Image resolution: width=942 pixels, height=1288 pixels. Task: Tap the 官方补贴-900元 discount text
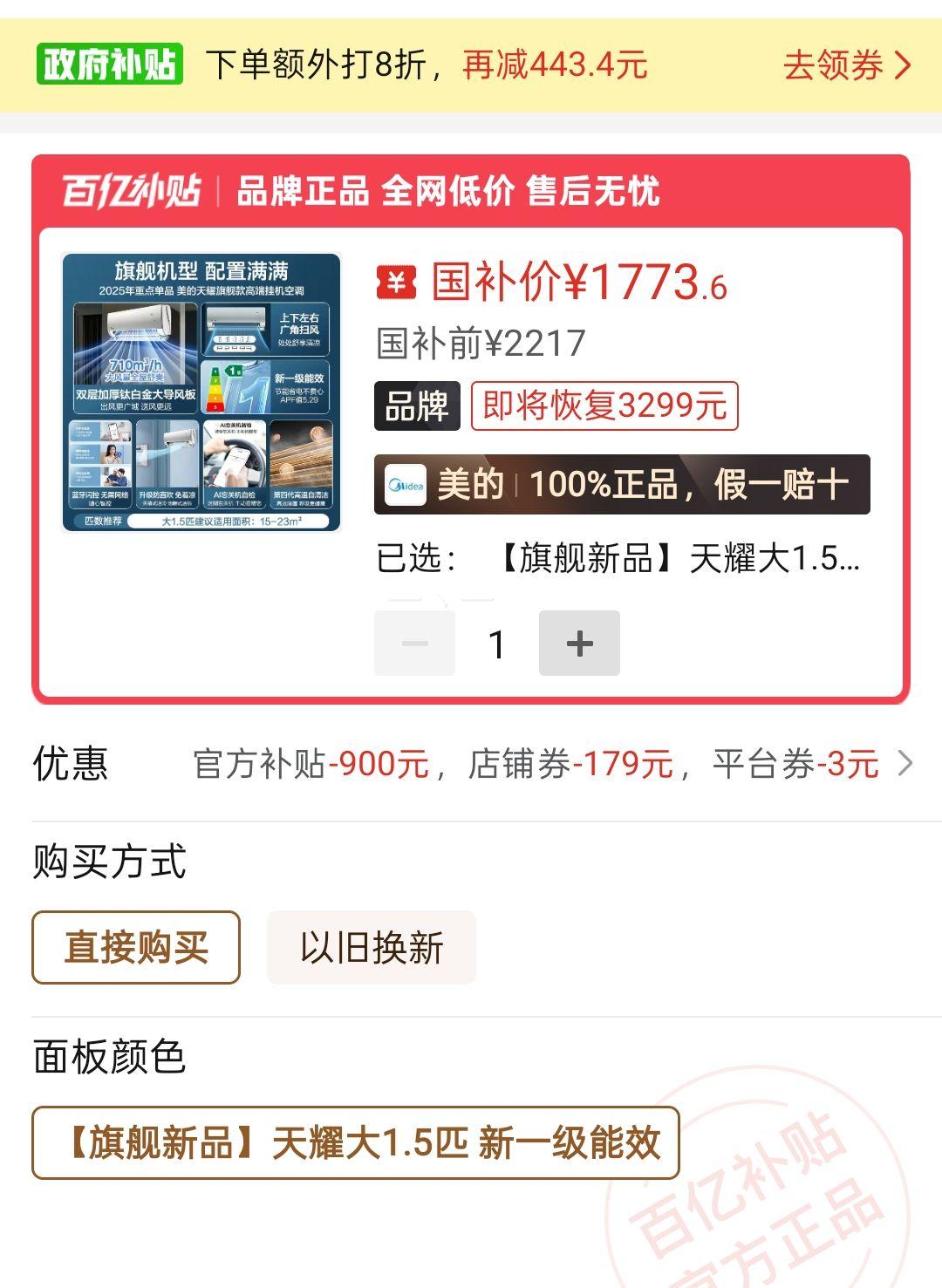pyautogui.click(x=311, y=764)
